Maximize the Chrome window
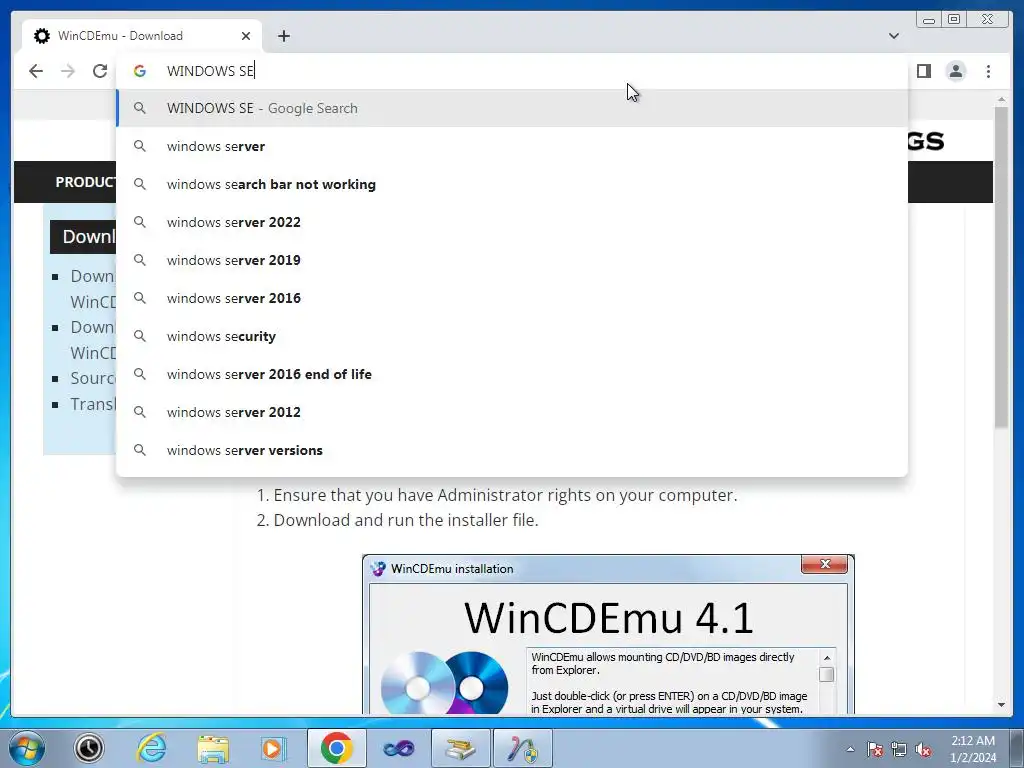The width and height of the screenshot is (1024, 768). point(954,20)
